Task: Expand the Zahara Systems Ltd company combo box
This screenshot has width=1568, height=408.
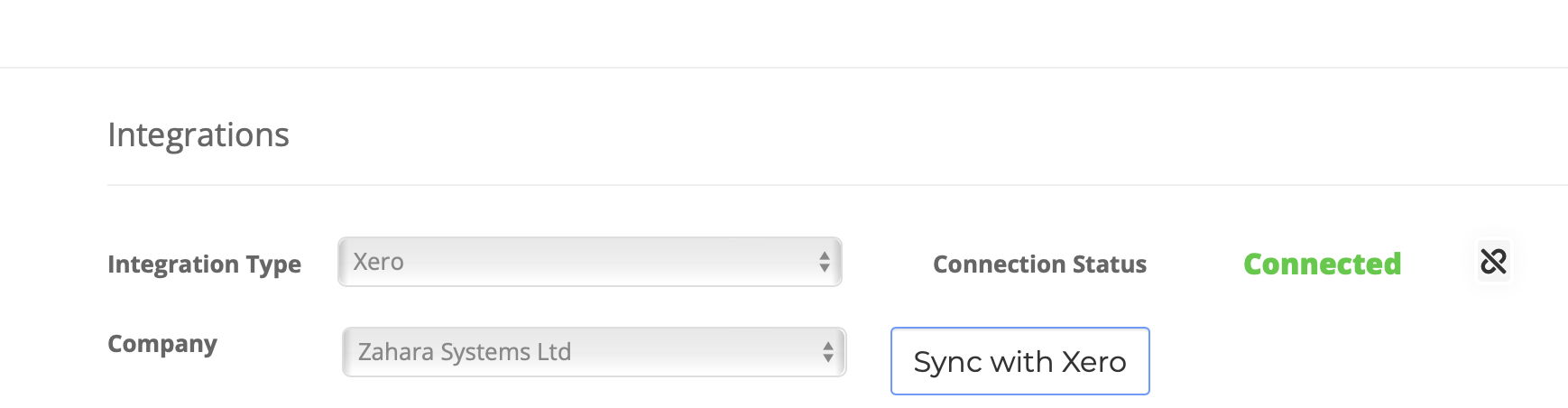Action: (x=595, y=352)
